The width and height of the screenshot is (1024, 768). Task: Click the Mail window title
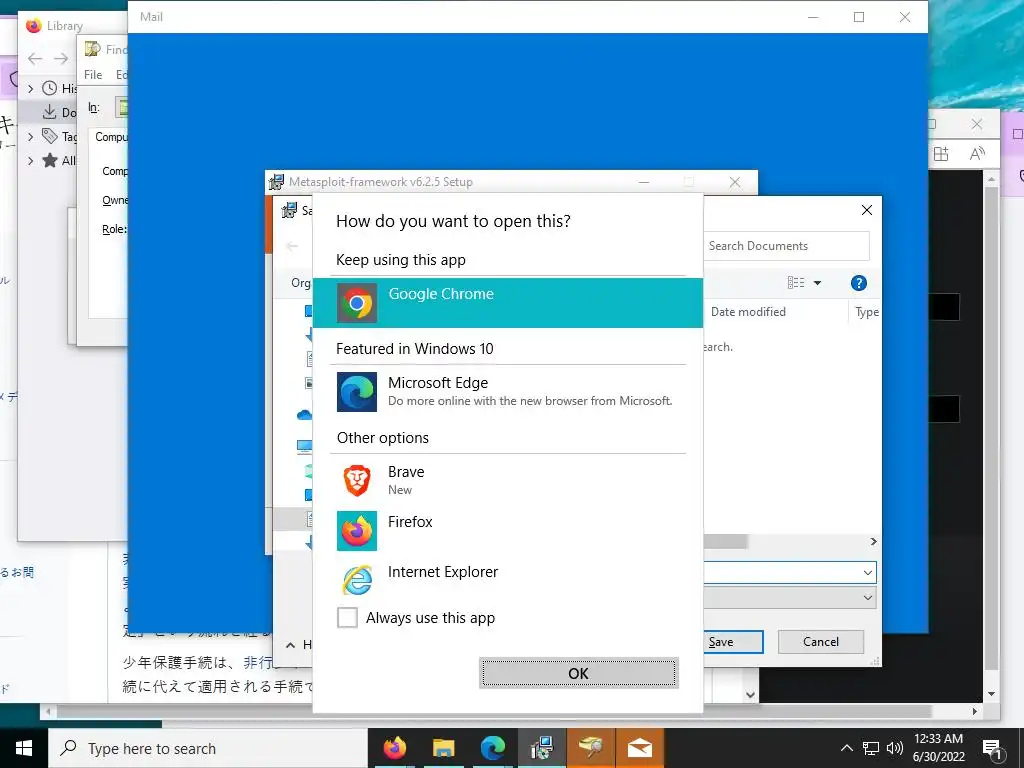click(x=152, y=17)
